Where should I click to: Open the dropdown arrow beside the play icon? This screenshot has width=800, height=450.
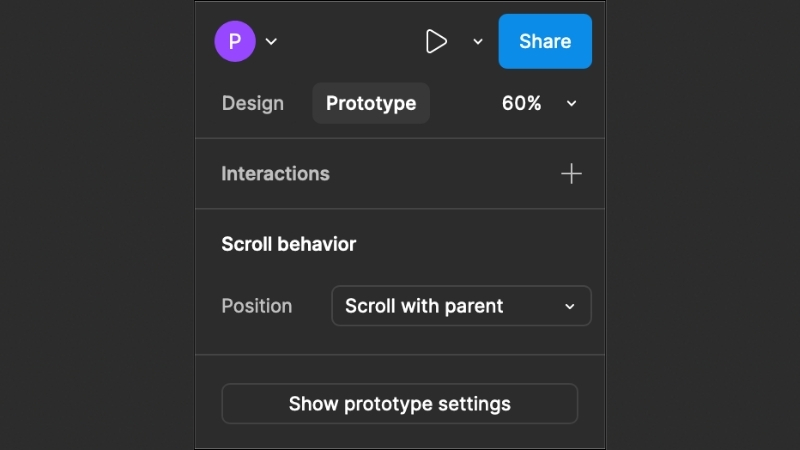tap(478, 42)
